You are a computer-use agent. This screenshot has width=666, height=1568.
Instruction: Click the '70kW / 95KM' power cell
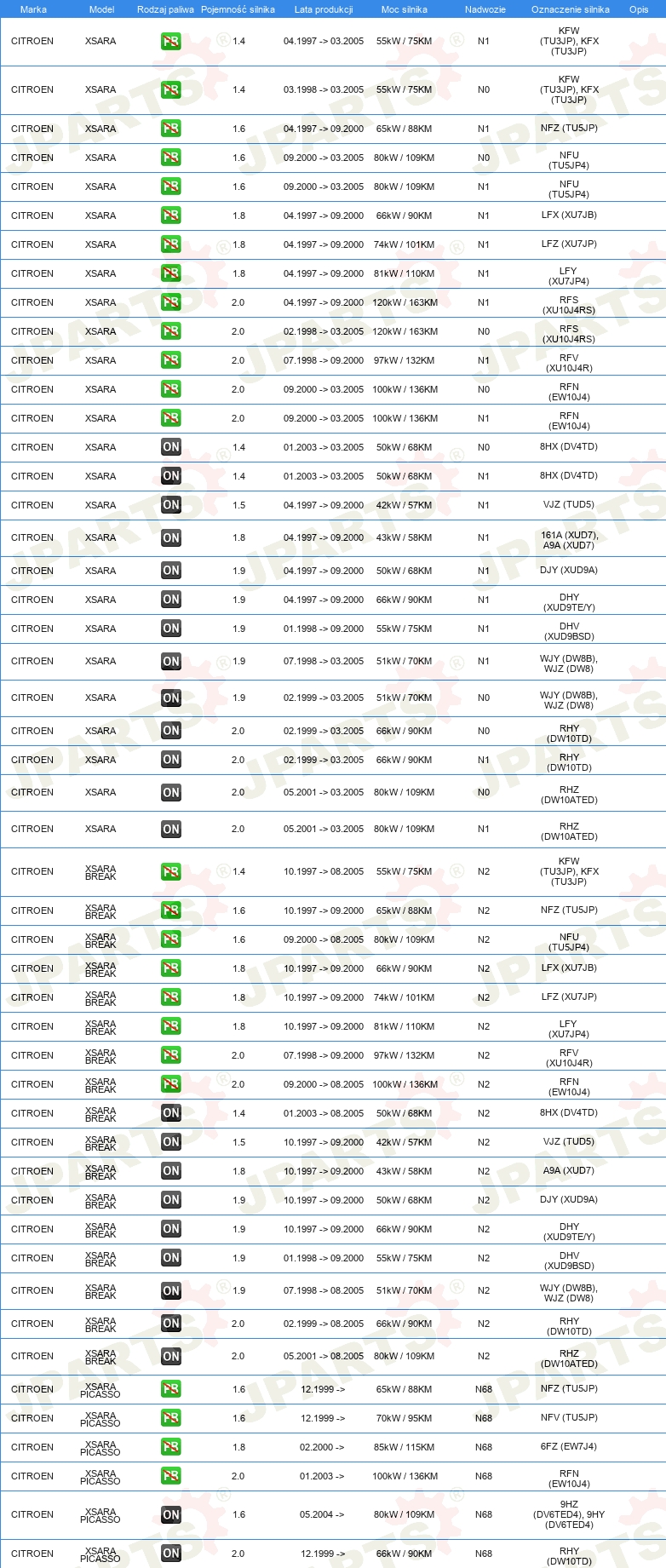(405, 1418)
